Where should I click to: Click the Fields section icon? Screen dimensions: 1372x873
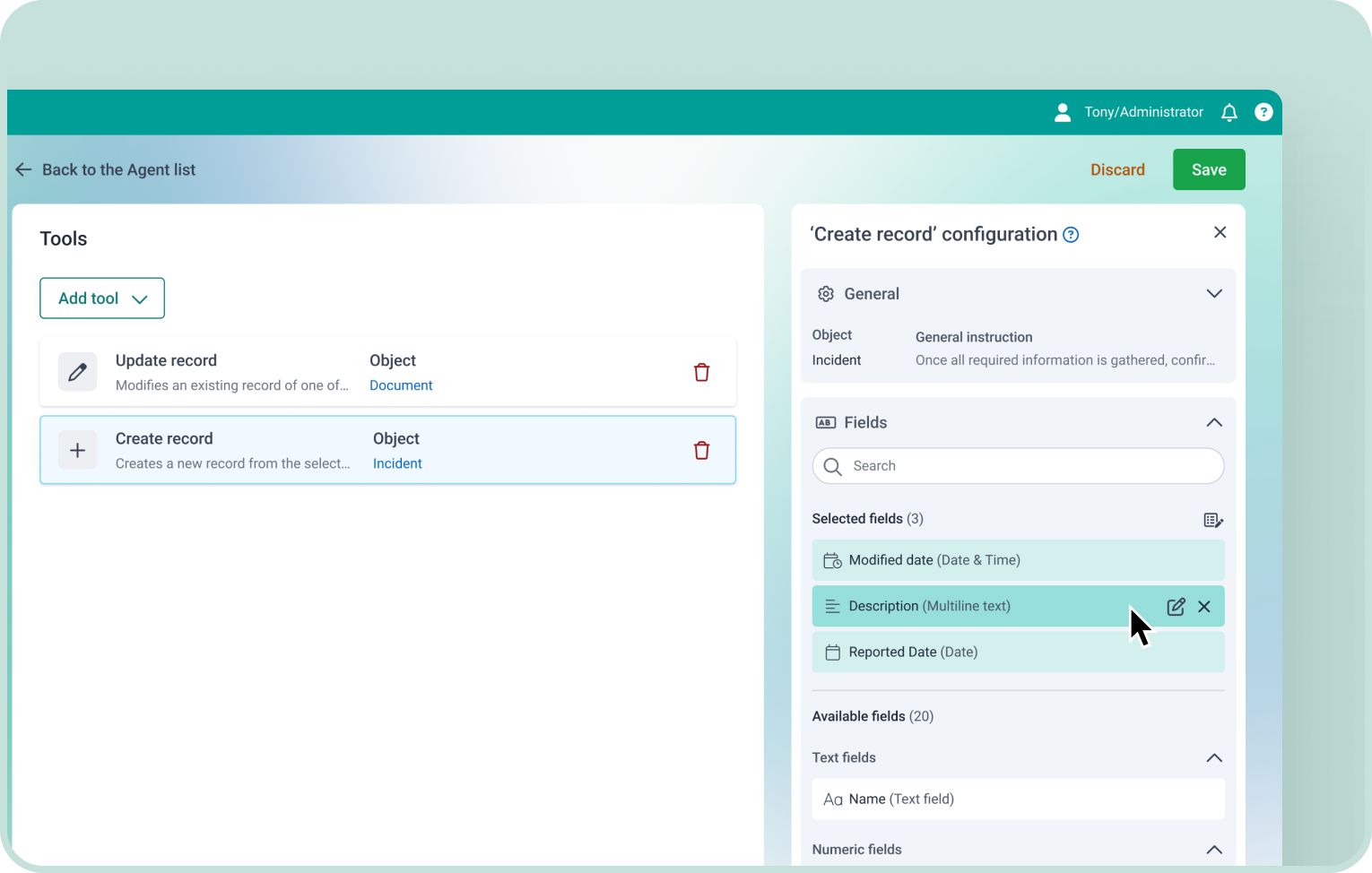pyautogui.click(x=826, y=422)
